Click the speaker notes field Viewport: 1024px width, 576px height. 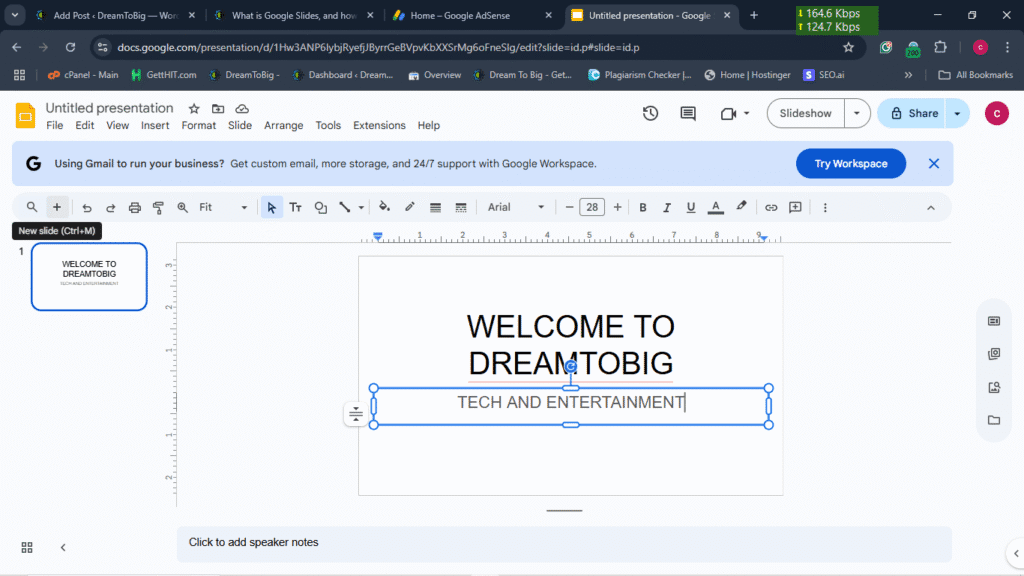[564, 542]
